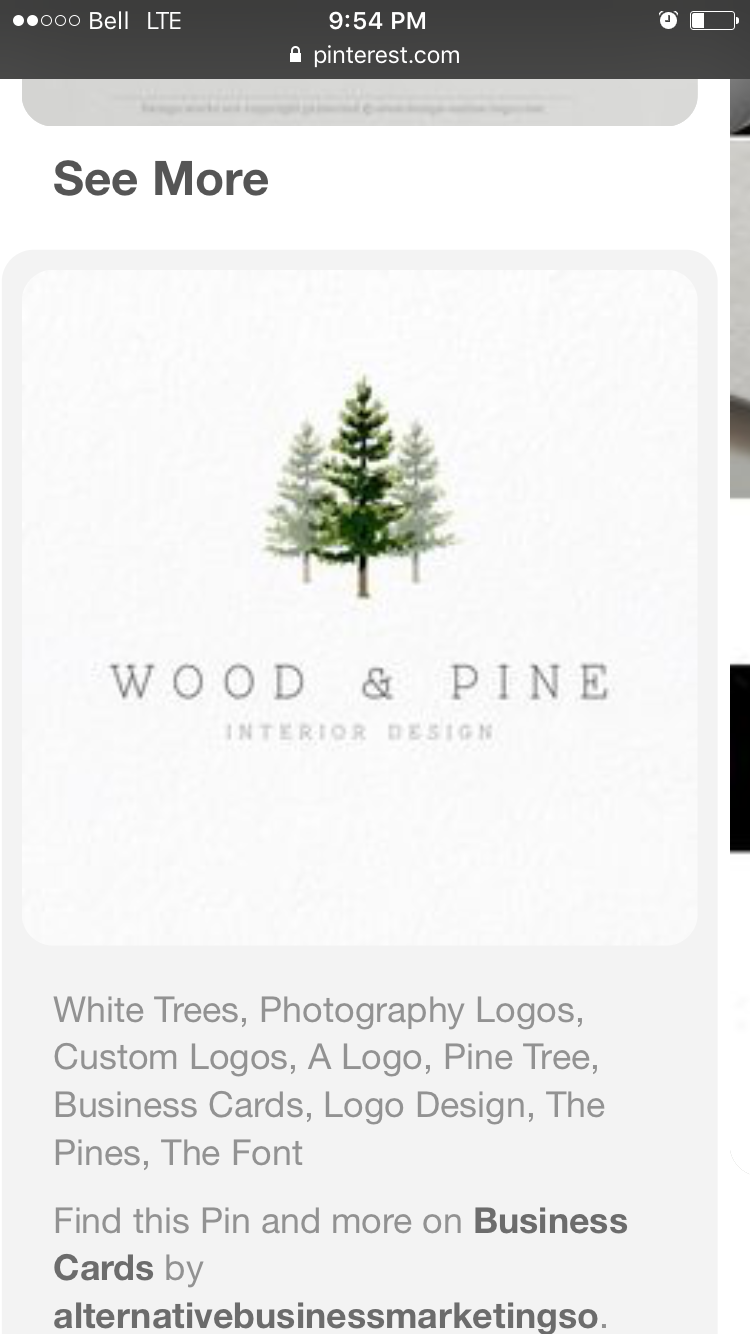Open the Business Cards board link
The image size is (750, 1334).
[340, 1244]
